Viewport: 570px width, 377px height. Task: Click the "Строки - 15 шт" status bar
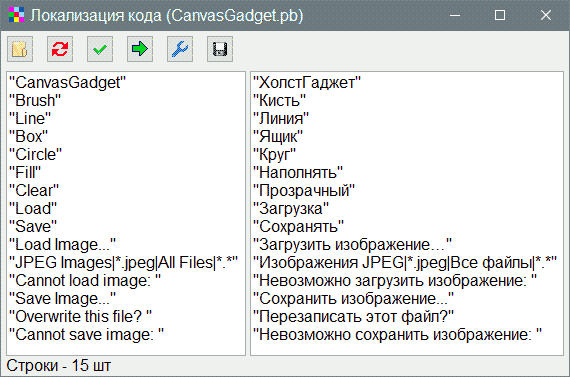point(59,366)
